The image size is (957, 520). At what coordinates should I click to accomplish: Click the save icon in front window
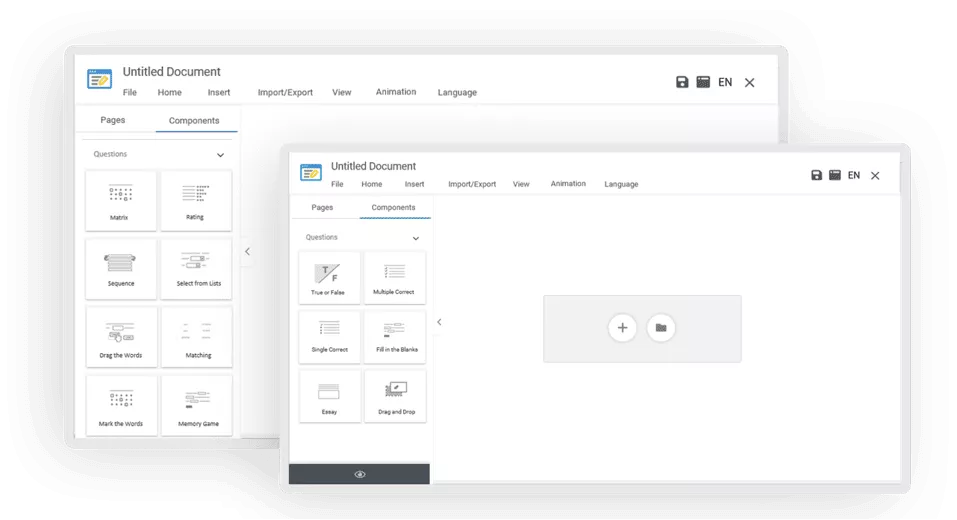coord(816,175)
